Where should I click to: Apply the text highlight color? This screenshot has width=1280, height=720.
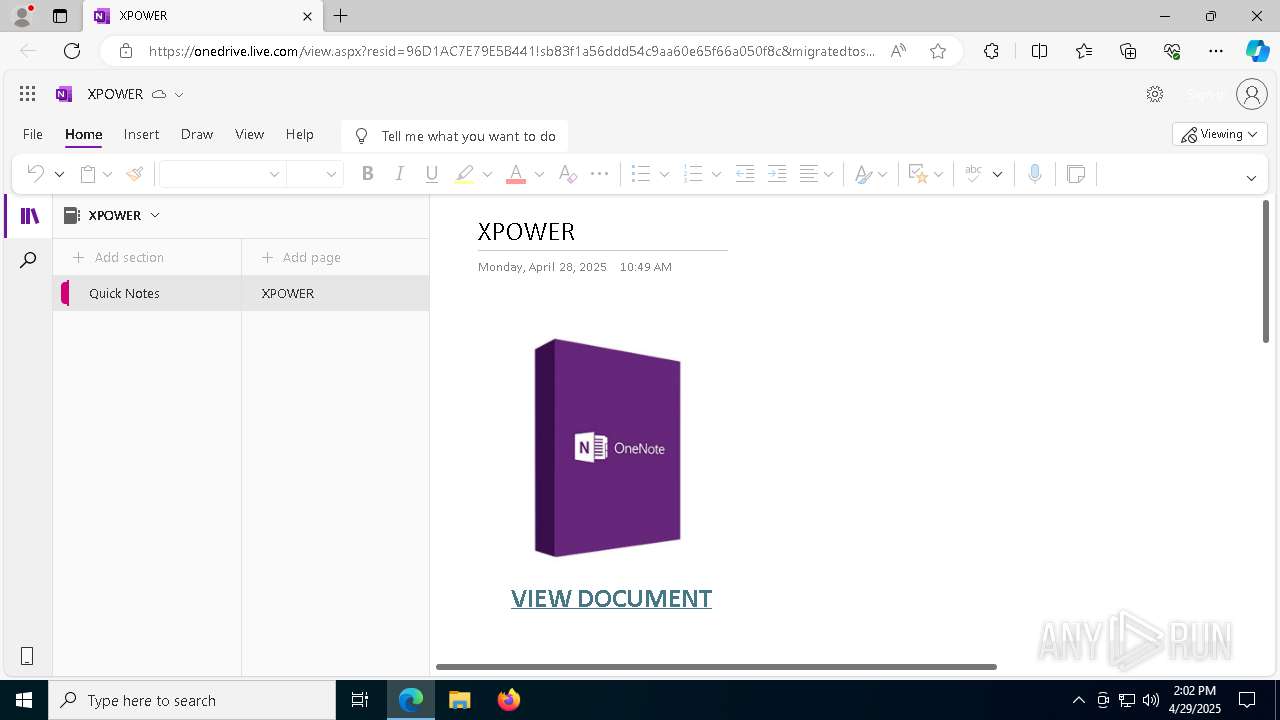coord(464,174)
